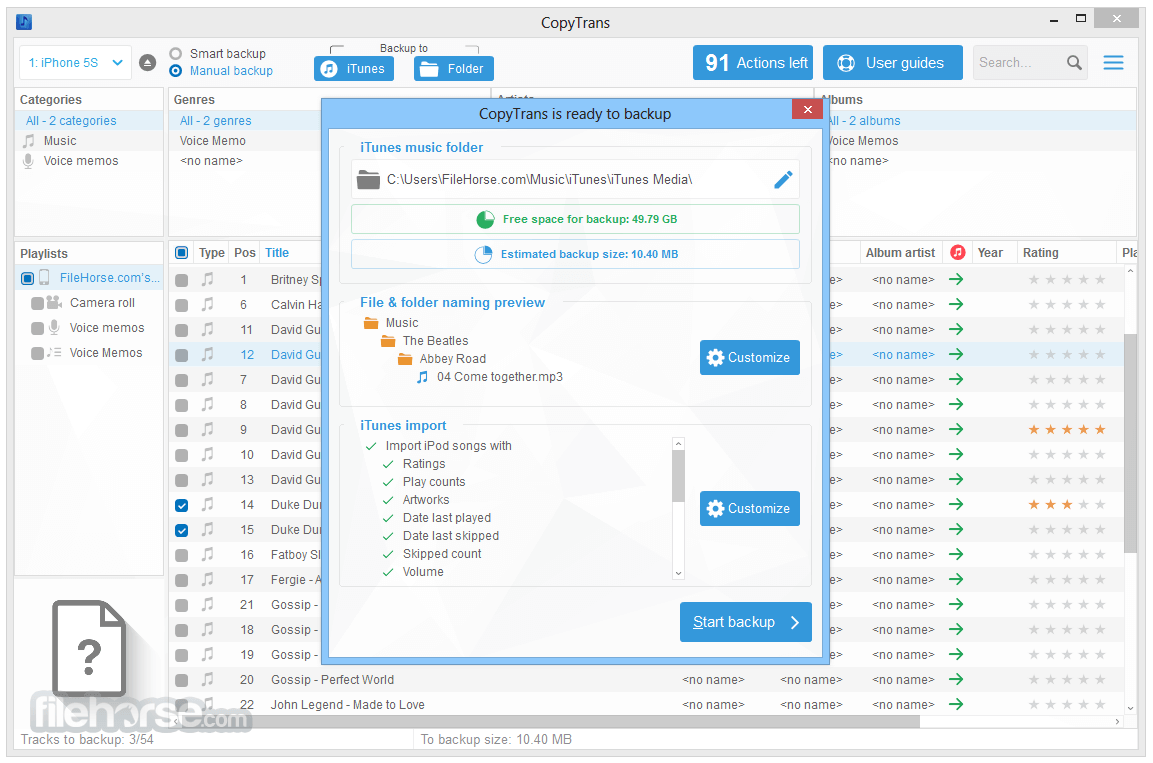Screen dimensions: 1153x763
Task: Check track 1 Britney checkbox
Action: pyautogui.click(x=182, y=280)
